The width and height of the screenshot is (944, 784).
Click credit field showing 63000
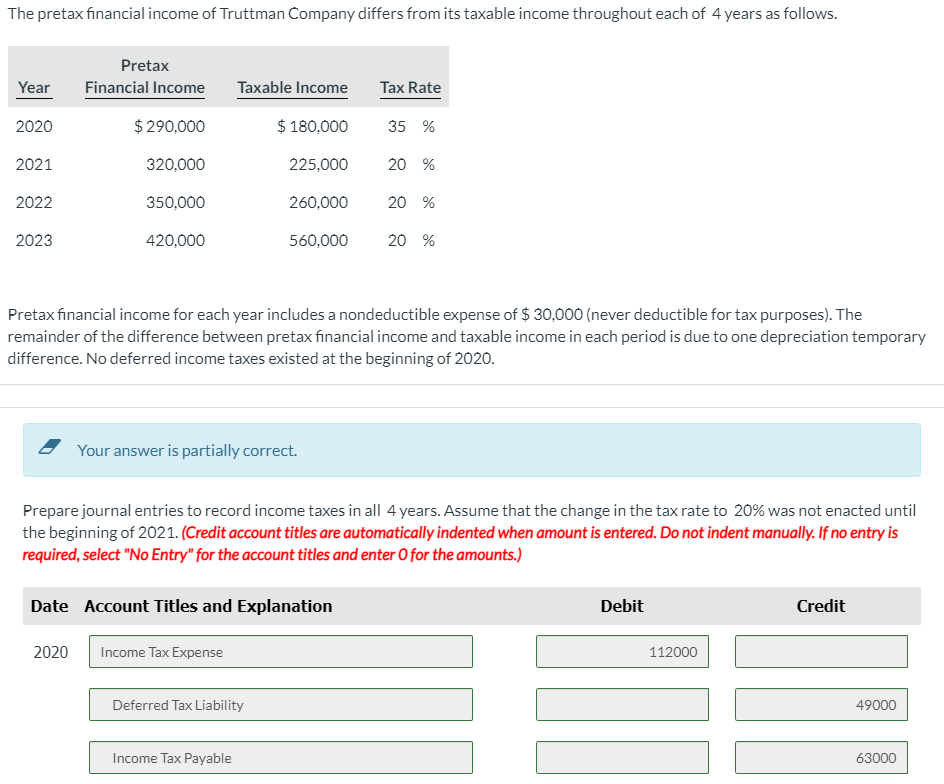pos(821,758)
